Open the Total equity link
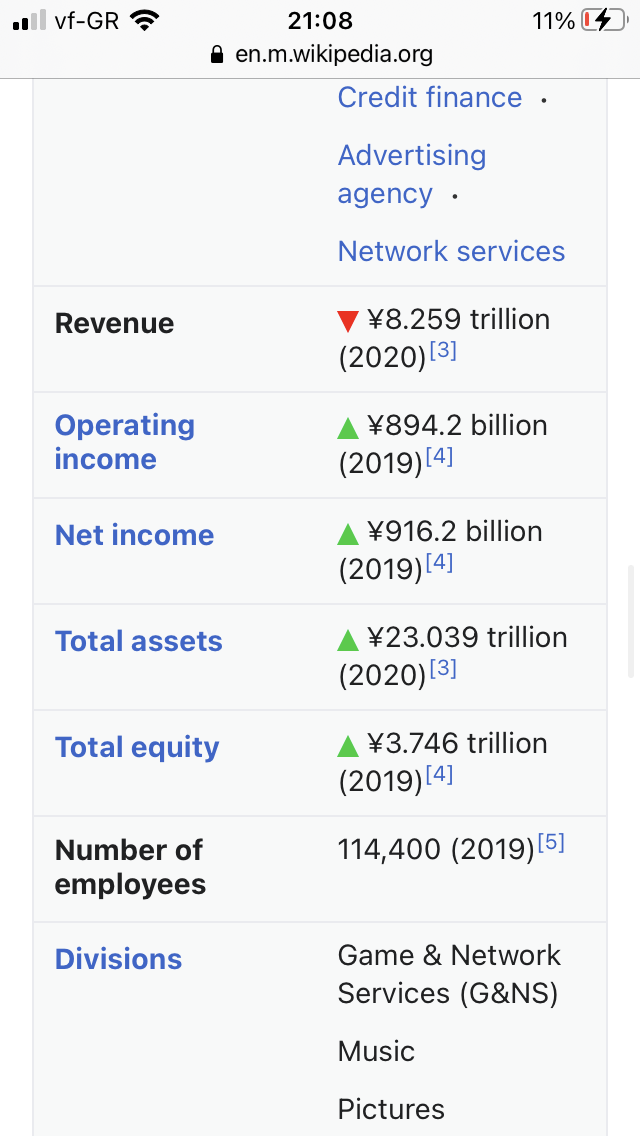The width and height of the screenshot is (640, 1136). tap(137, 748)
